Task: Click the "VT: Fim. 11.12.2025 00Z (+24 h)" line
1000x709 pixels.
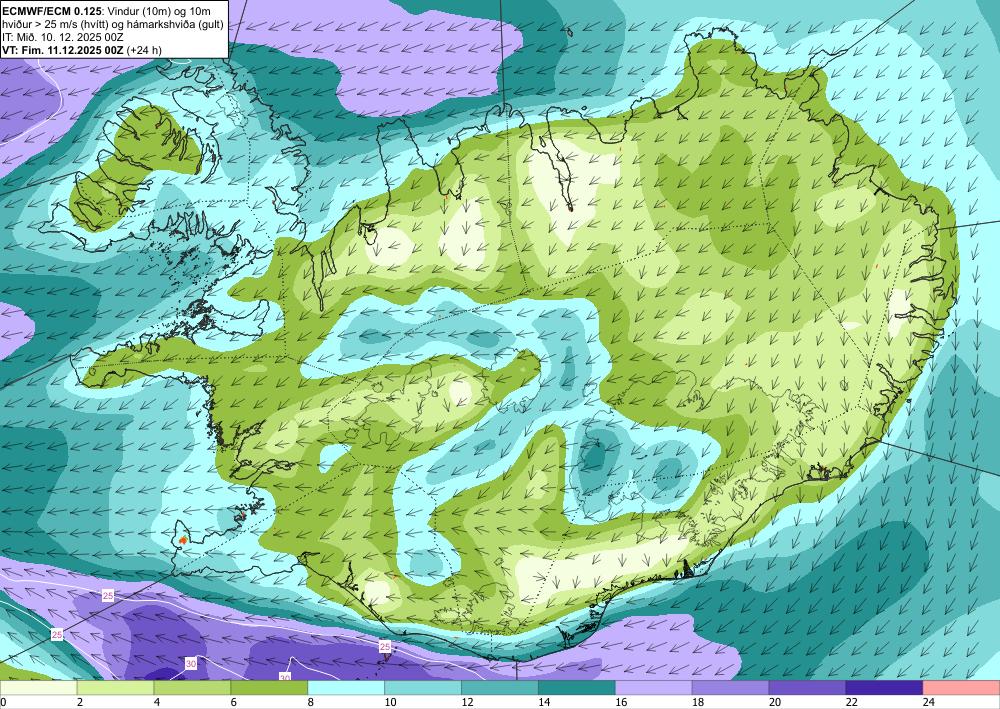Action: [82, 50]
